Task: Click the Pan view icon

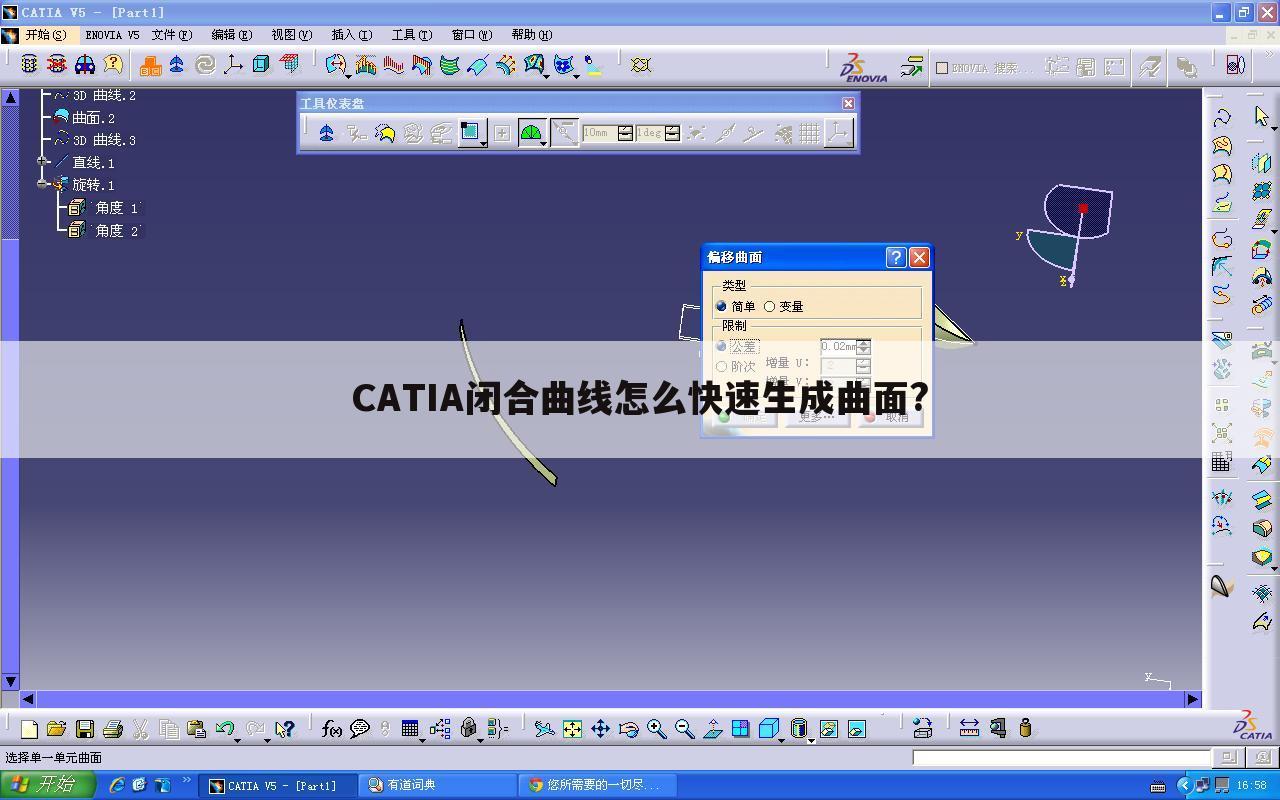Action: 600,729
